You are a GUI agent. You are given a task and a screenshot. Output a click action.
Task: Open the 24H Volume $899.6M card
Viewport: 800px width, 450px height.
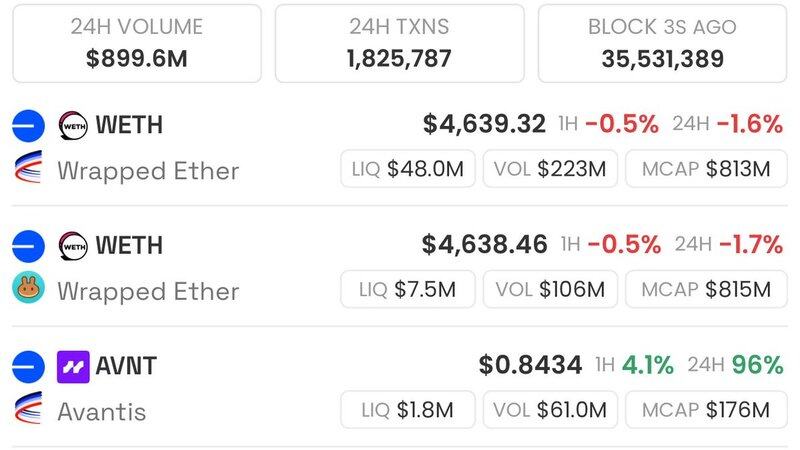[x=137, y=43]
